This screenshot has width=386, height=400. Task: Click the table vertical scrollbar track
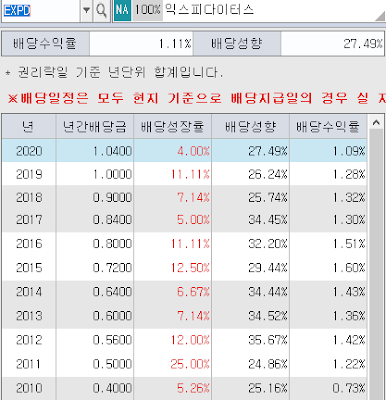pyautogui.click(x=376, y=265)
